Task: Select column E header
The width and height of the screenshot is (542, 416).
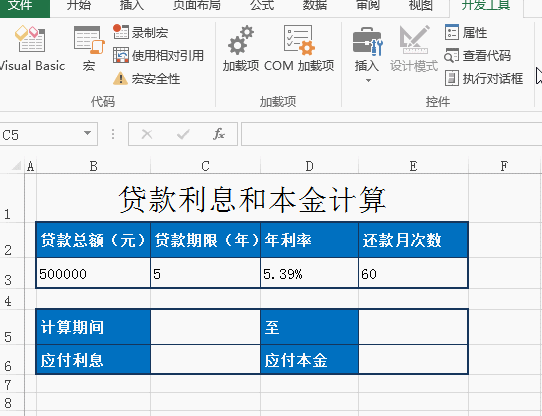Action: point(413,166)
